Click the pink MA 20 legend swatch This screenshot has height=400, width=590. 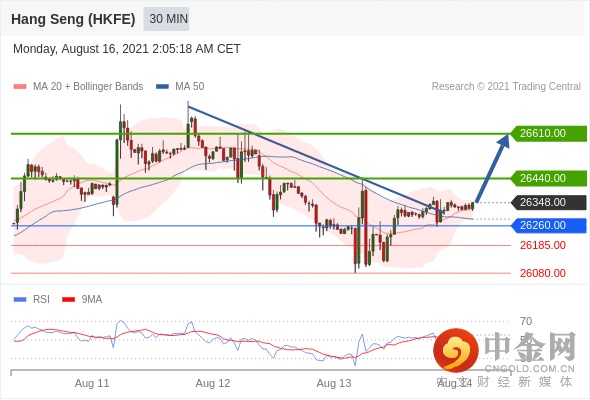[20, 87]
